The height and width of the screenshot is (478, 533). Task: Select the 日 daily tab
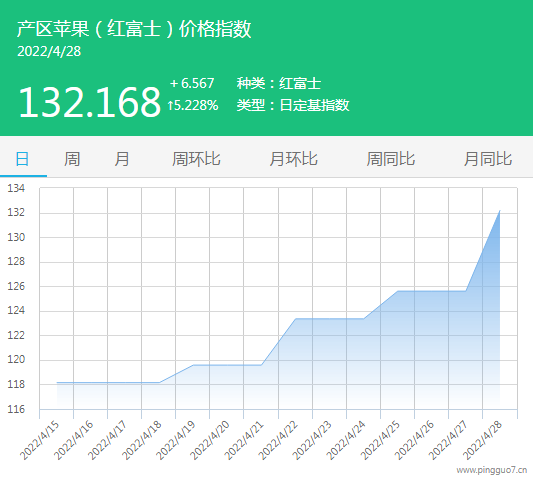pyautogui.click(x=22, y=159)
